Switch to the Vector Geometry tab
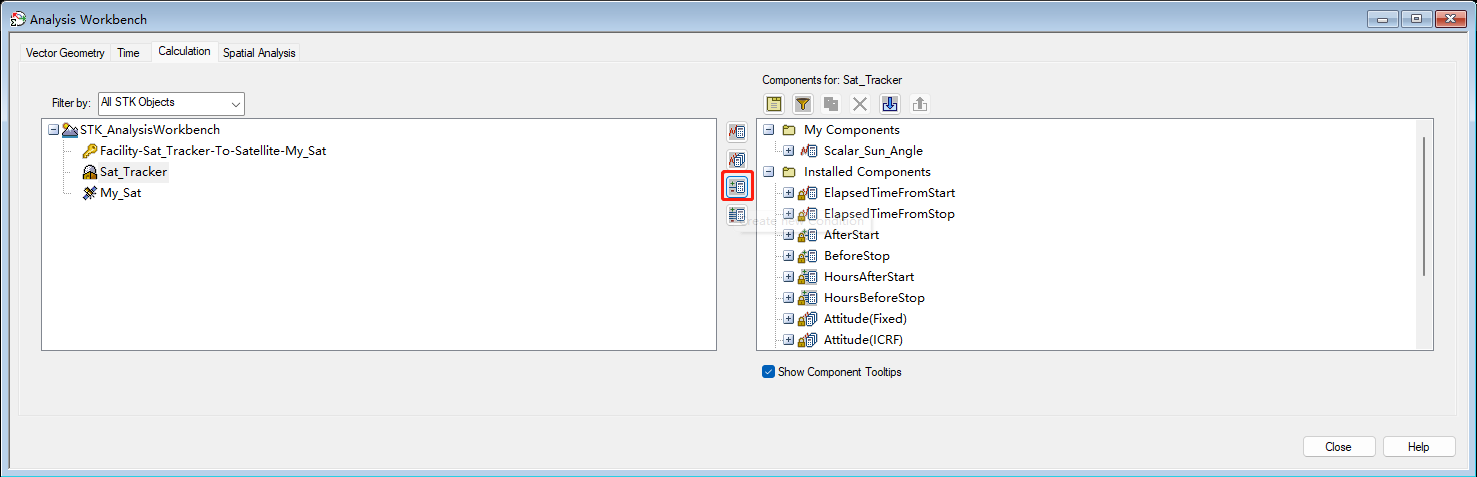The image size is (1477, 477). click(65, 53)
